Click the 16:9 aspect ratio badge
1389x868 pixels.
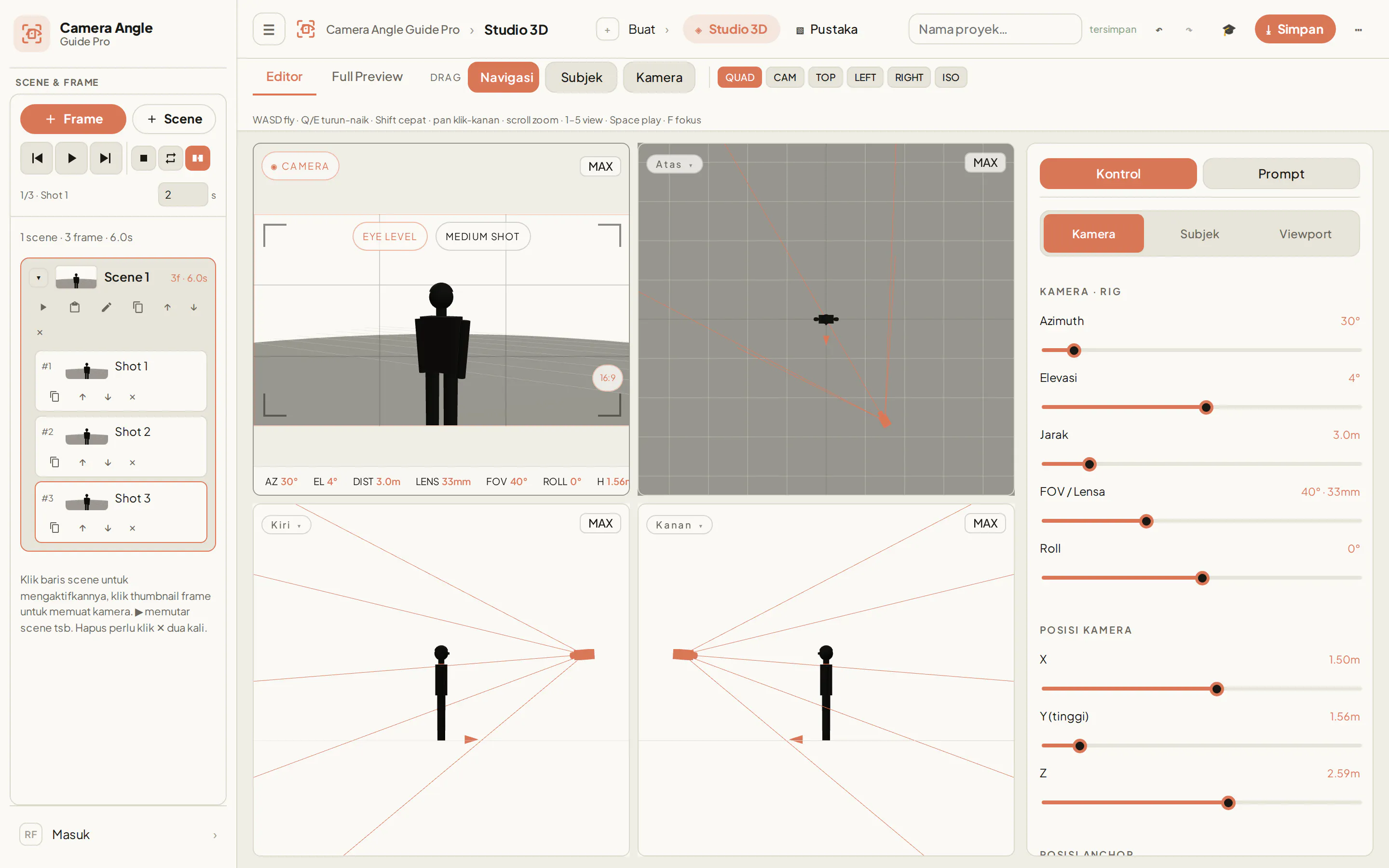coord(607,378)
